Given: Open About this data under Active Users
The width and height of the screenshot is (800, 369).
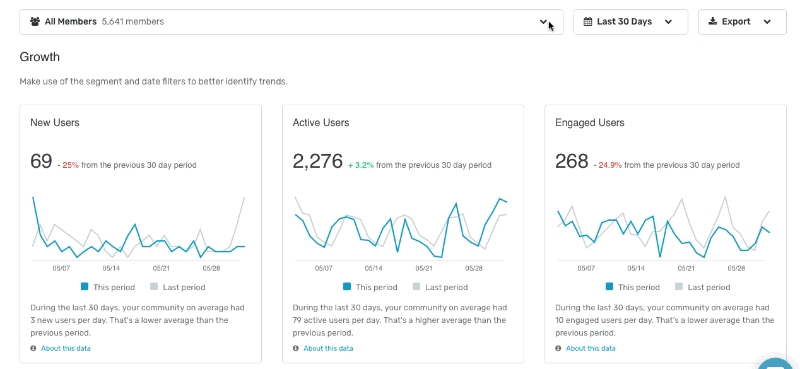Looking at the screenshot, I should pyautogui.click(x=328, y=349).
